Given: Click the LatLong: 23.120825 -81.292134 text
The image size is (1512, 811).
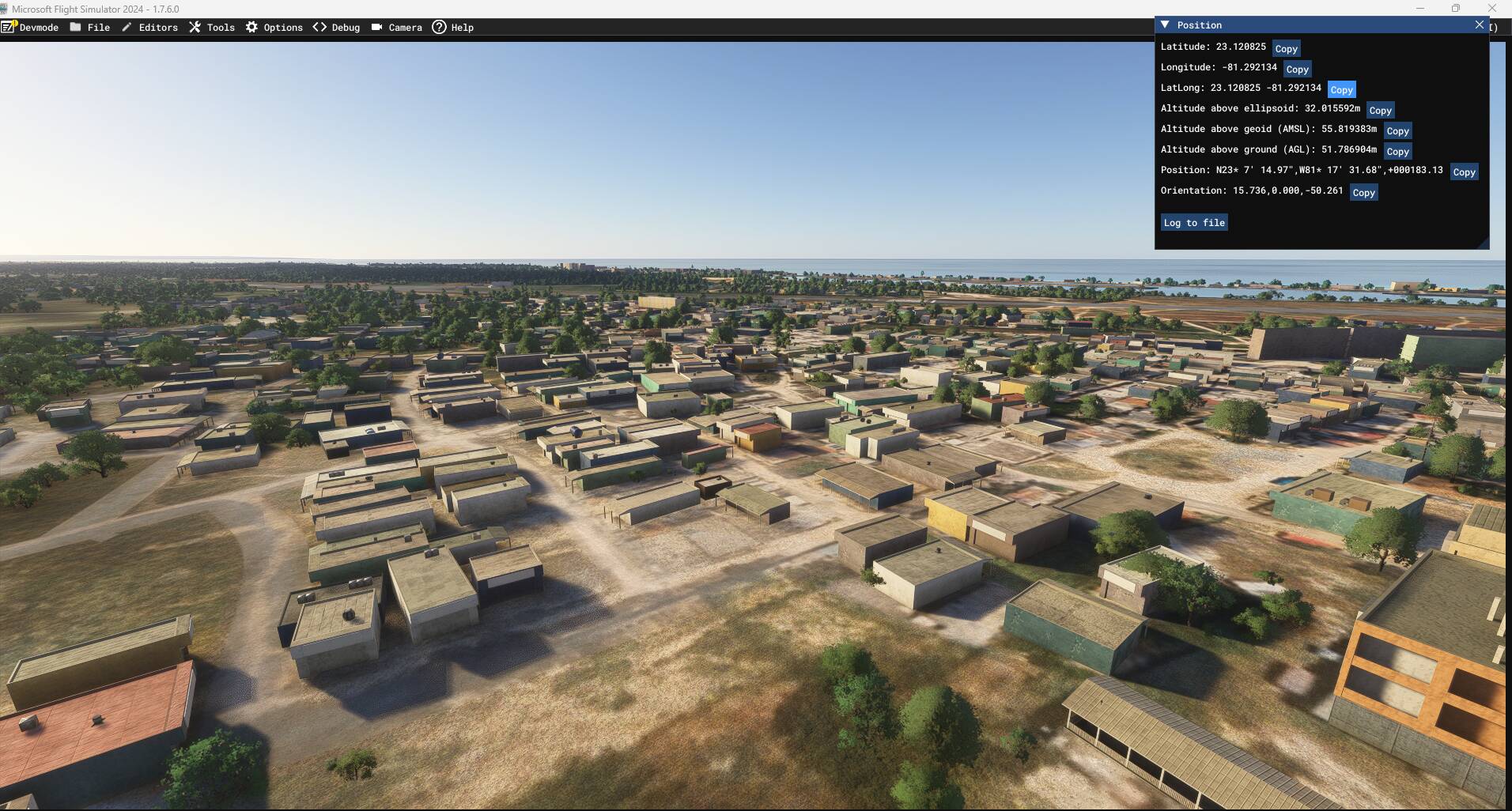Looking at the screenshot, I should tap(1241, 88).
